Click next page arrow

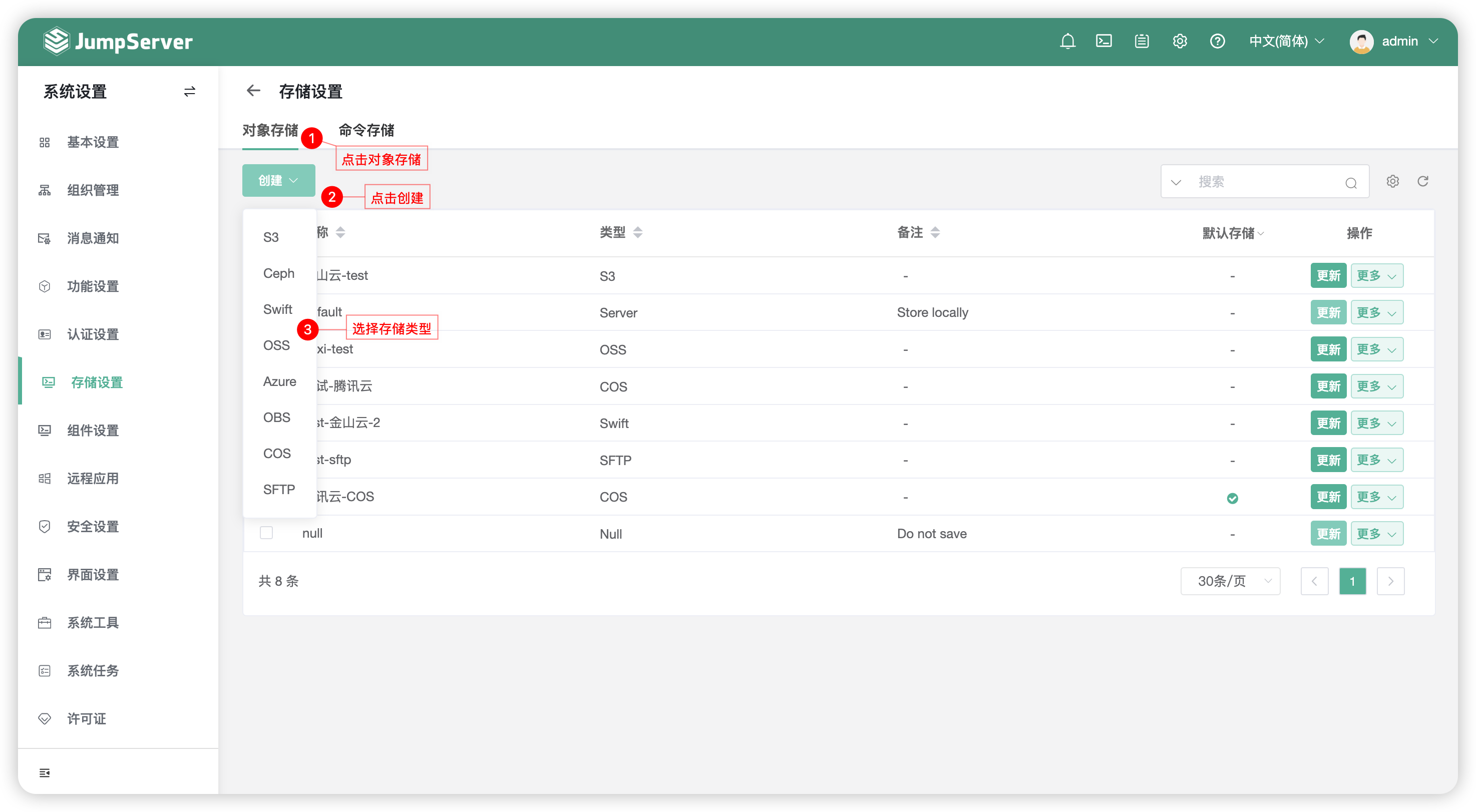pyautogui.click(x=1390, y=581)
